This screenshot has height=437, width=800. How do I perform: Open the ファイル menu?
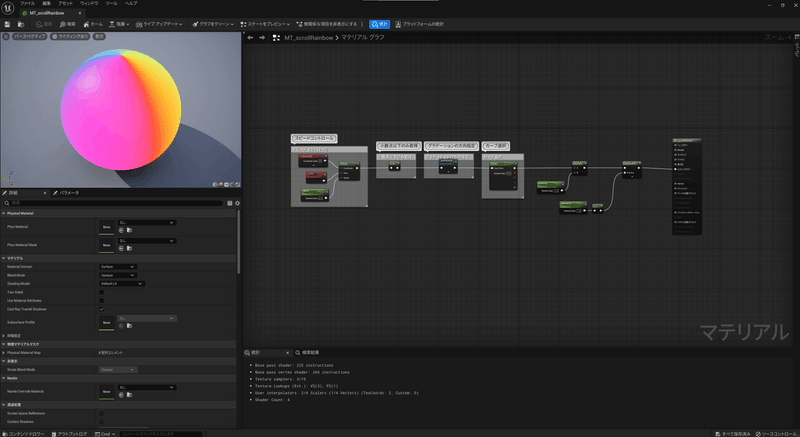(x=28, y=4)
